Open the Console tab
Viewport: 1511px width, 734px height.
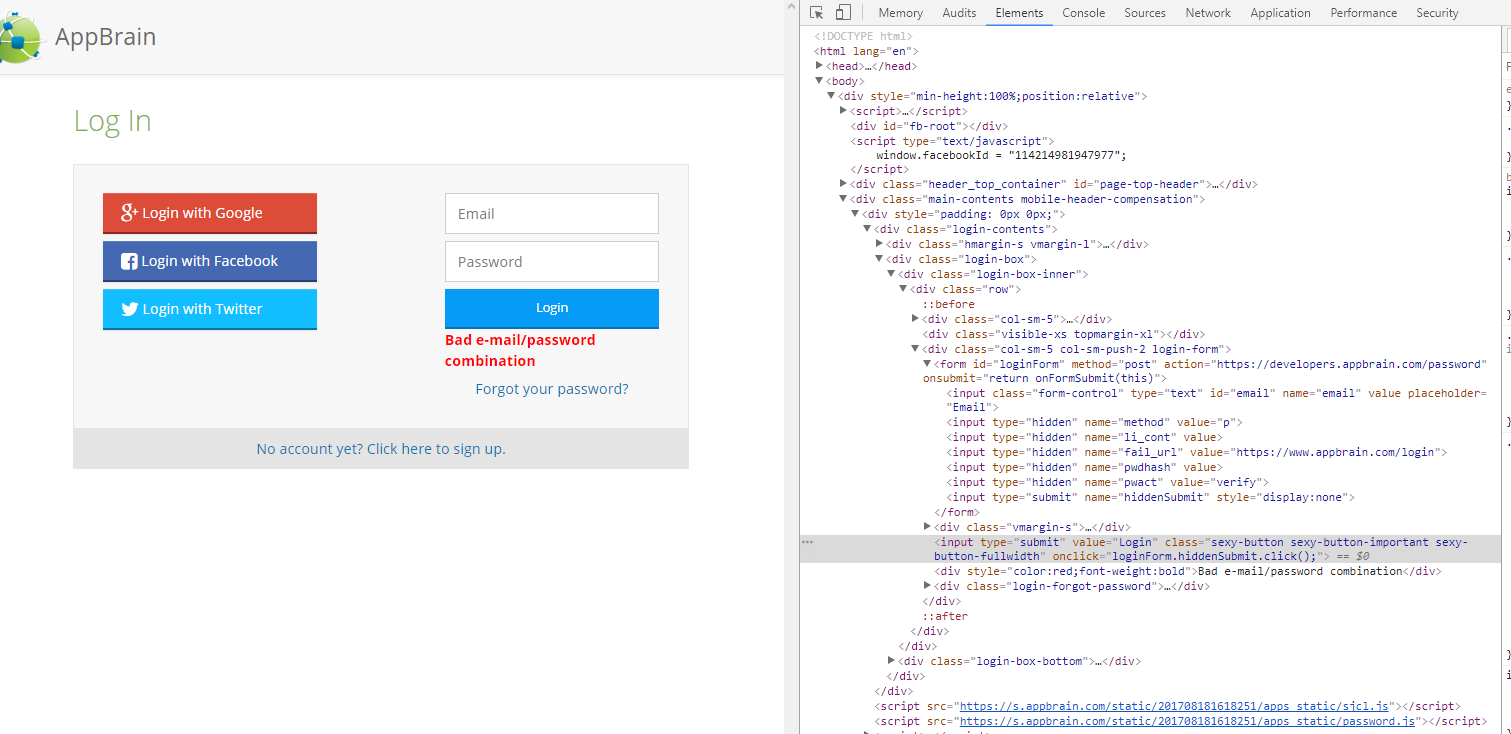point(1083,13)
